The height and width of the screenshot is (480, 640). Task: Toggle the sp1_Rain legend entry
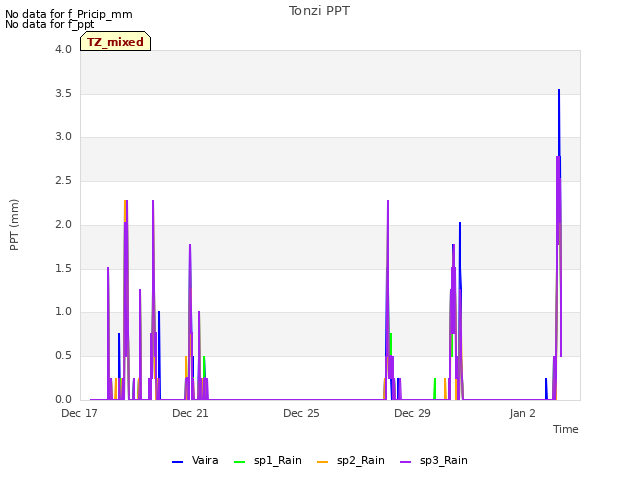(x=268, y=461)
